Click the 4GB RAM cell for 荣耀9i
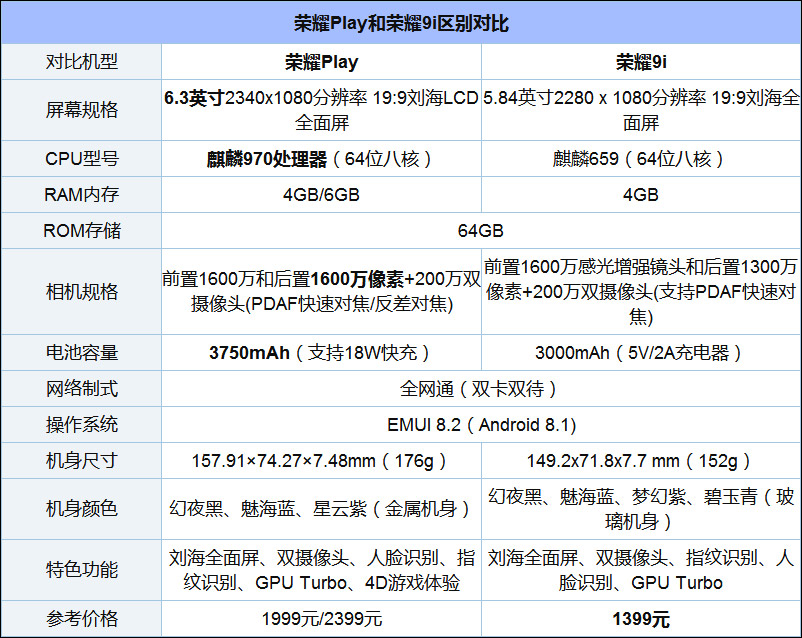Screen dimensions: 802x638 click(x=641, y=194)
